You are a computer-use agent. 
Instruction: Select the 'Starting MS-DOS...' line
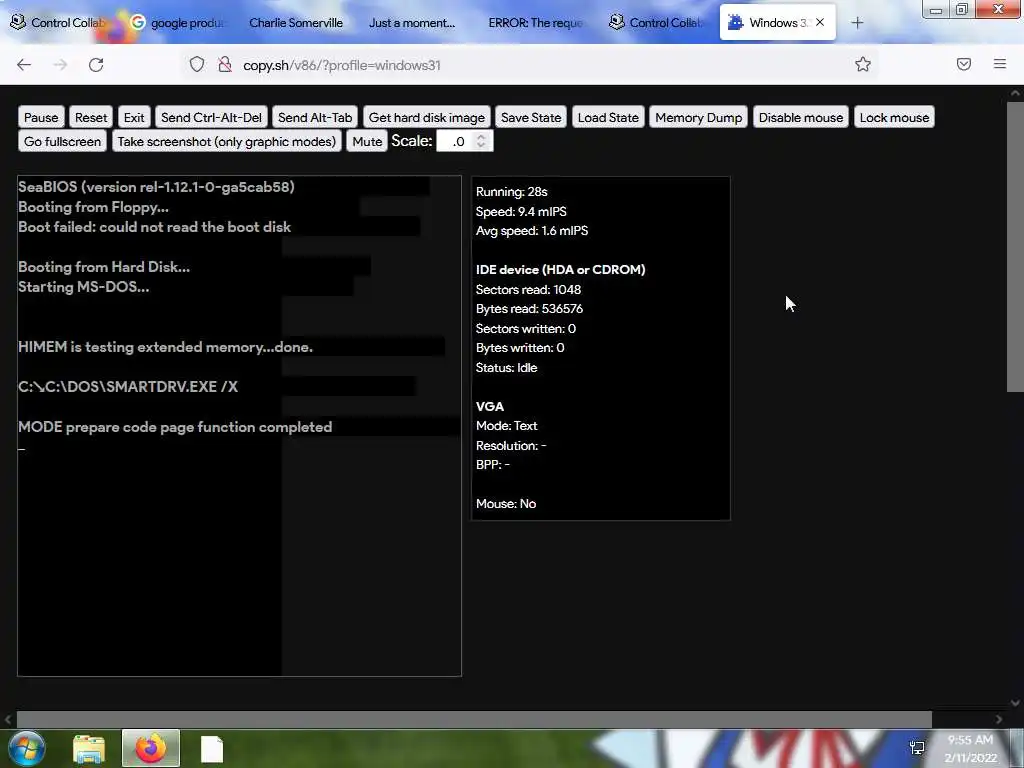[84, 287]
